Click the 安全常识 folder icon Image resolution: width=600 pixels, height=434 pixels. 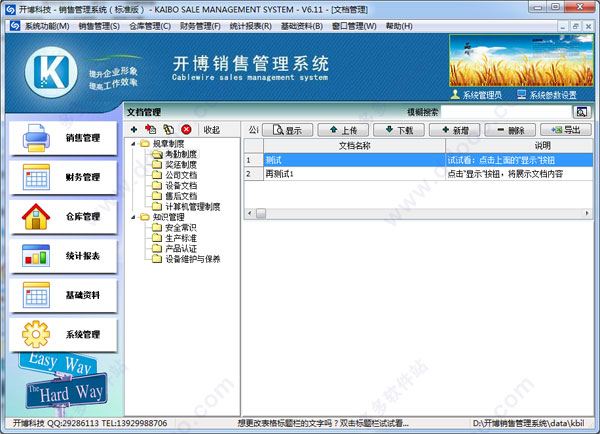157,227
